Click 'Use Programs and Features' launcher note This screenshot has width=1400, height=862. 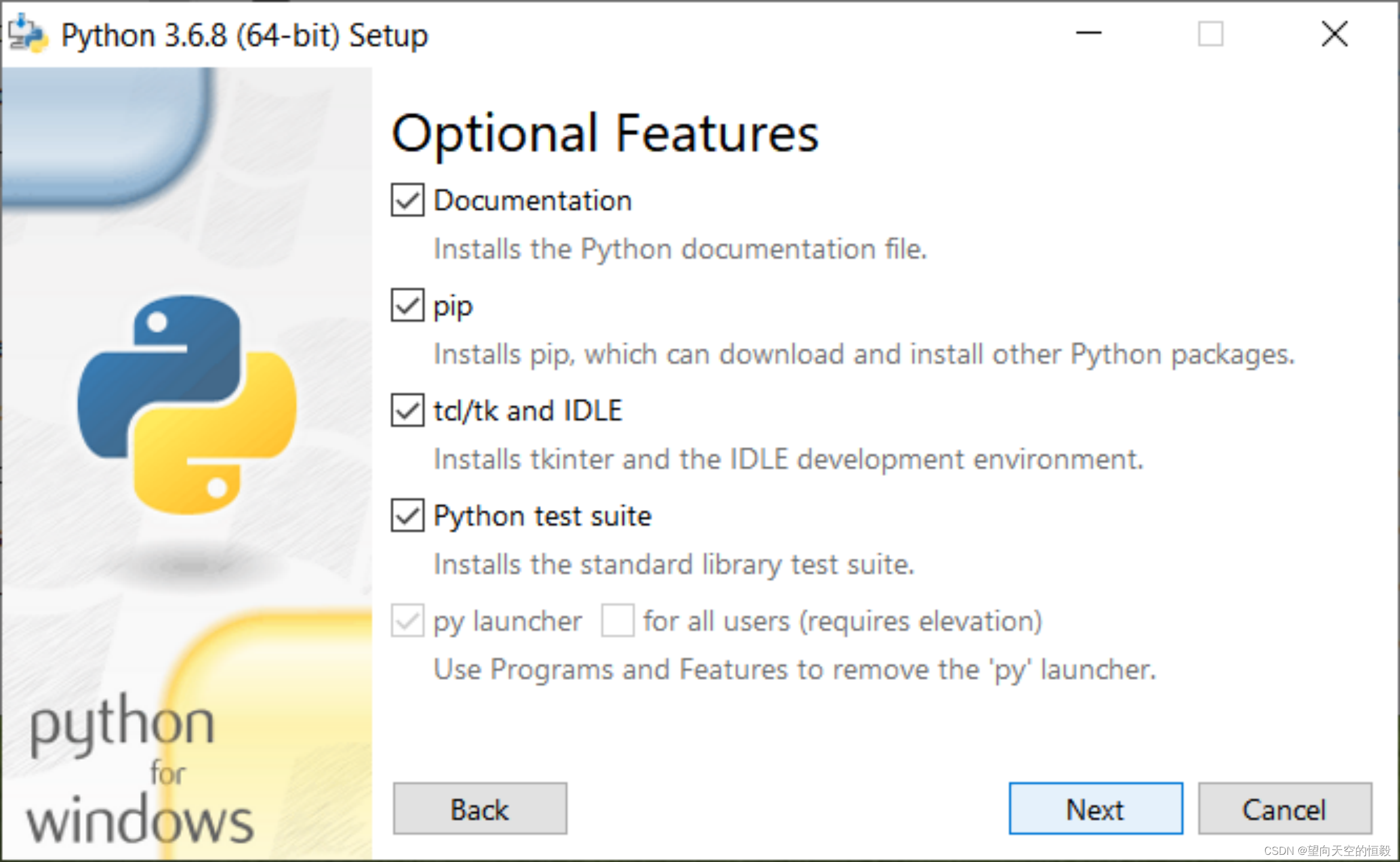tap(795, 670)
